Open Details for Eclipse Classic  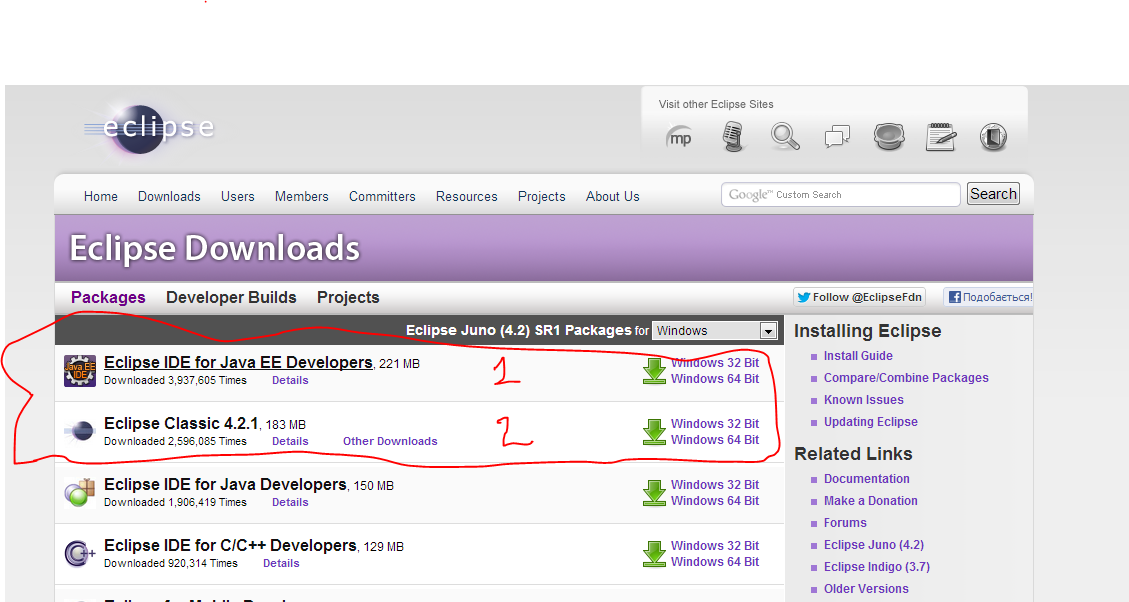(290, 441)
